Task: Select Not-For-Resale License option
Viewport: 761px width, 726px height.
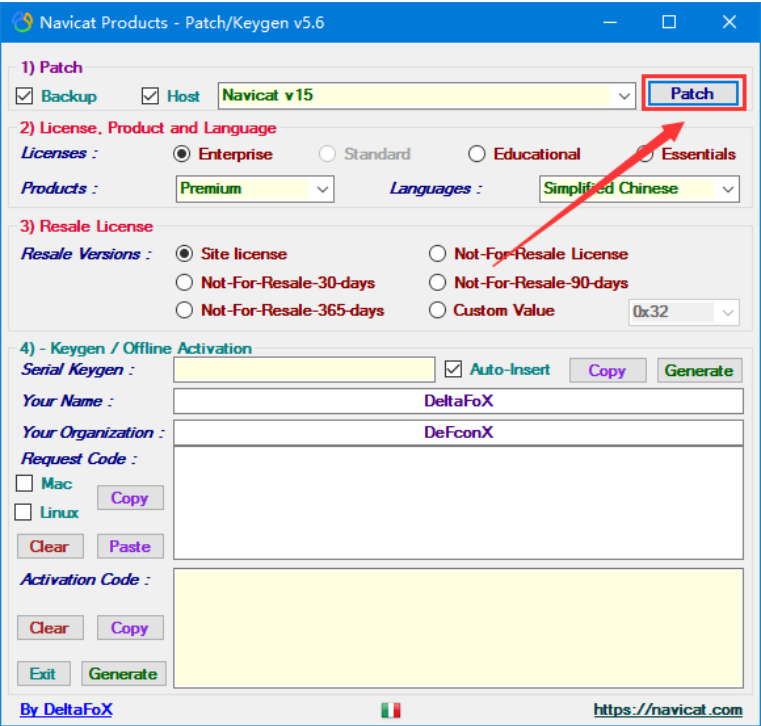Action: coord(437,254)
